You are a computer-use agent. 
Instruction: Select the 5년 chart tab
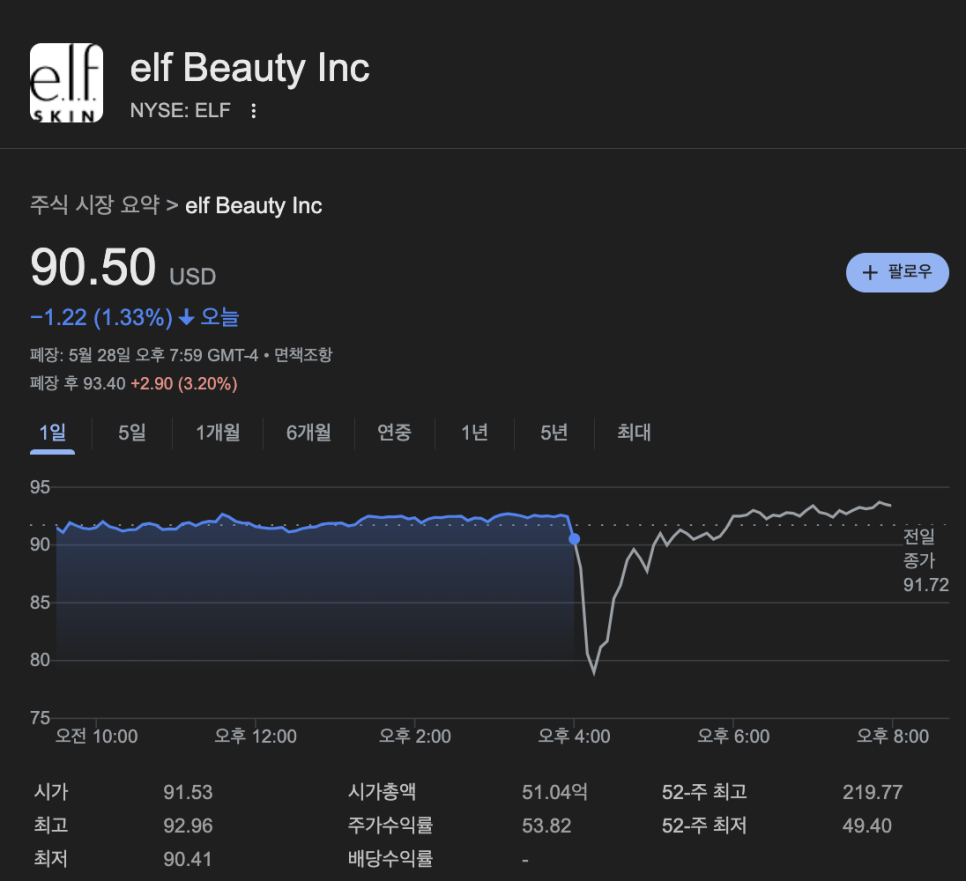coord(554,432)
